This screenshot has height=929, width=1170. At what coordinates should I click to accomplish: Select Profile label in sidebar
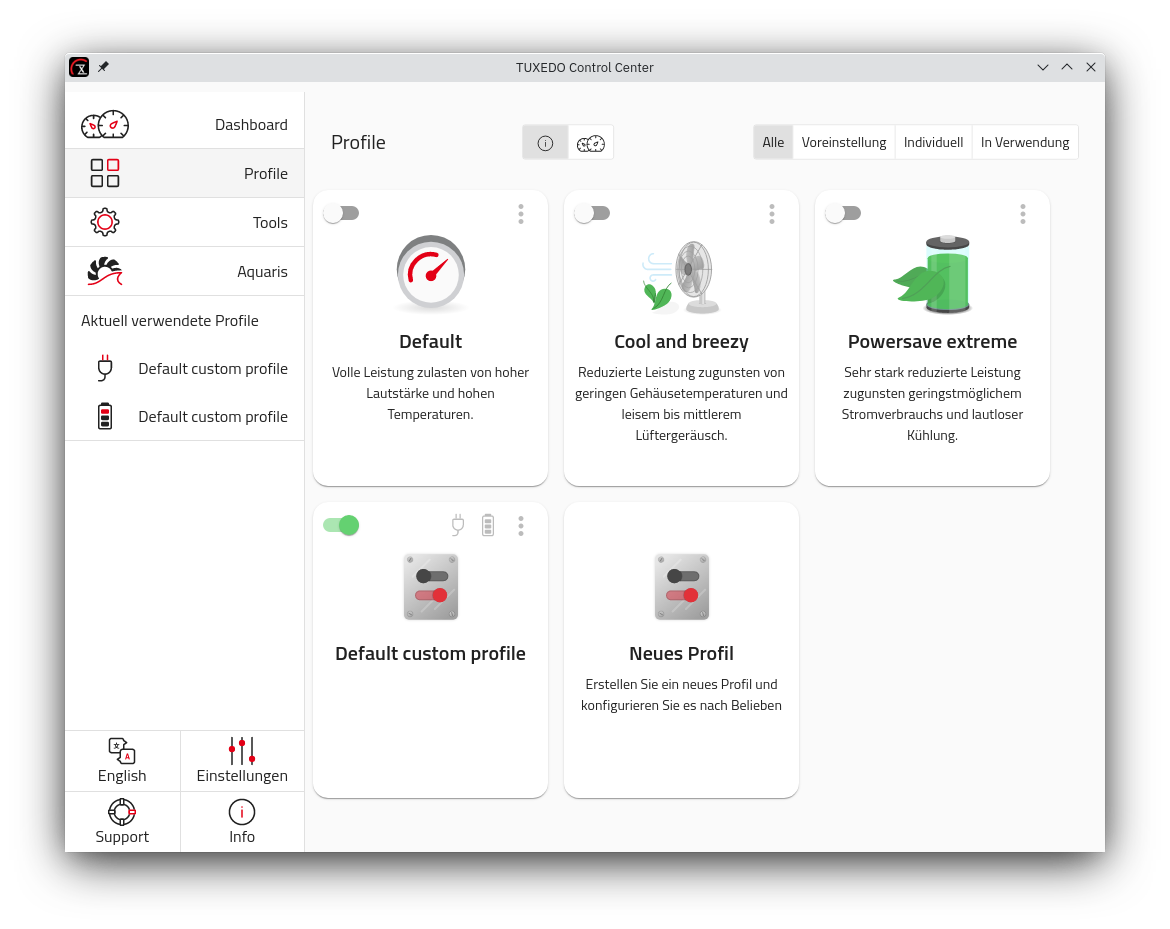266,174
